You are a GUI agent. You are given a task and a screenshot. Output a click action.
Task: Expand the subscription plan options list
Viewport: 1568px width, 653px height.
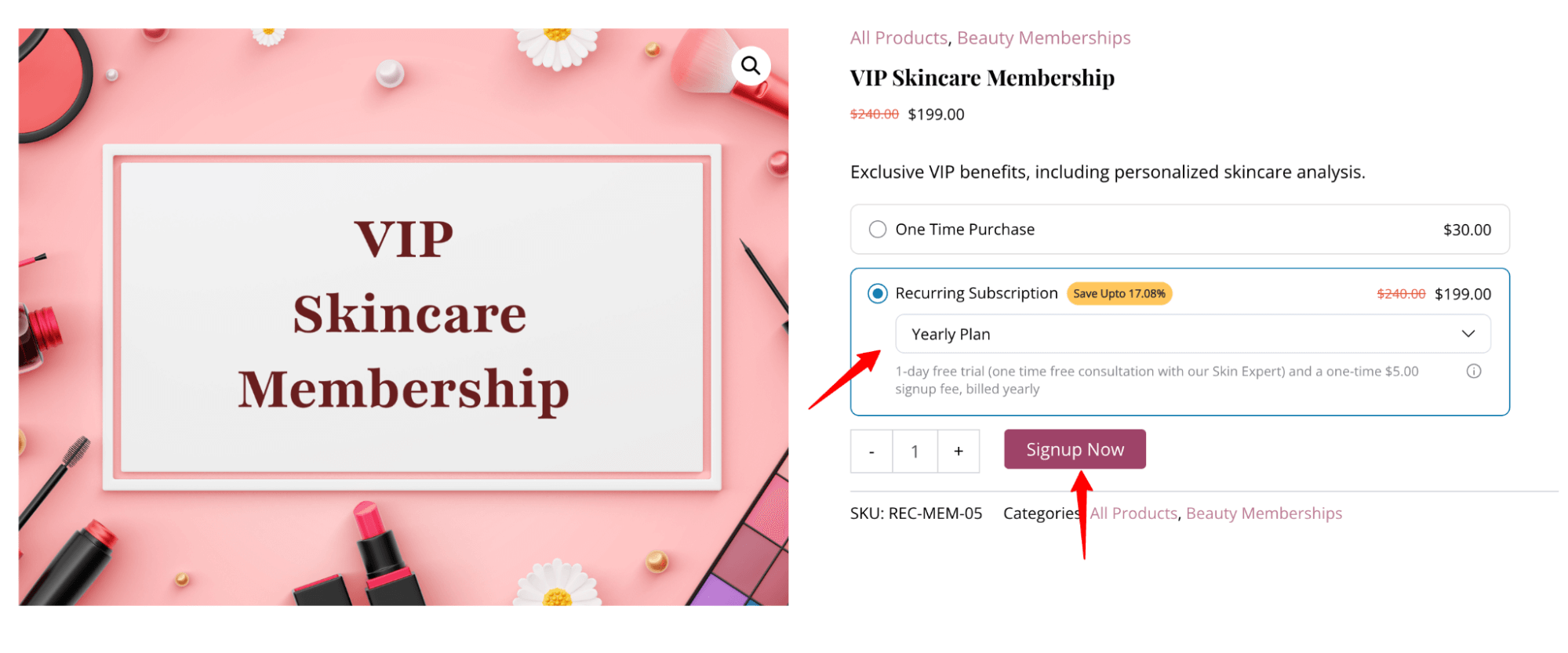[1192, 333]
